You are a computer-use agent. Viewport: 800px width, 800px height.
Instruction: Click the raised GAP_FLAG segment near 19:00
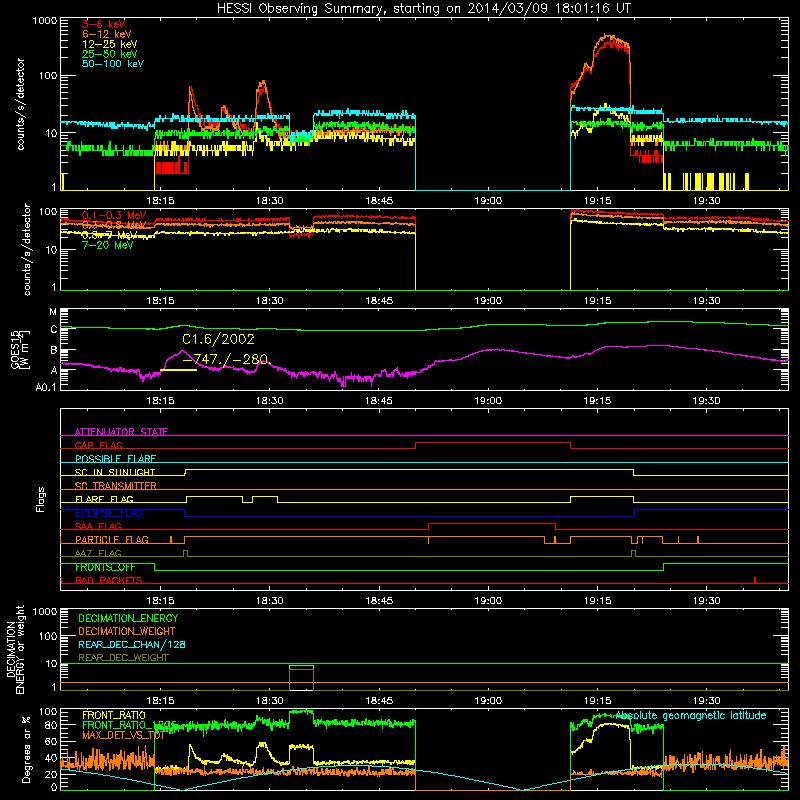click(x=493, y=442)
